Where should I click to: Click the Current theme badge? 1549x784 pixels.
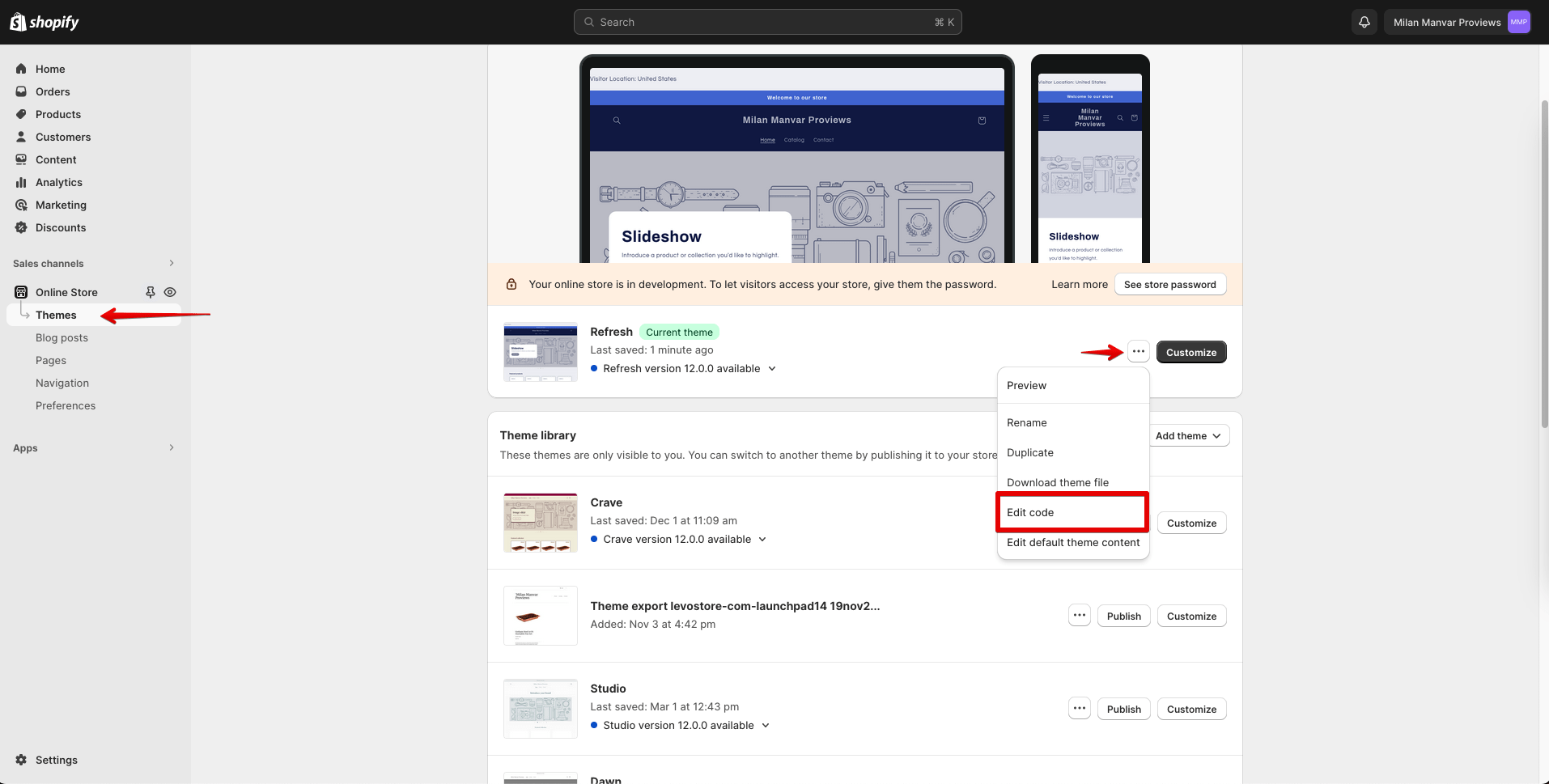pyautogui.click(x=679, y=332)
